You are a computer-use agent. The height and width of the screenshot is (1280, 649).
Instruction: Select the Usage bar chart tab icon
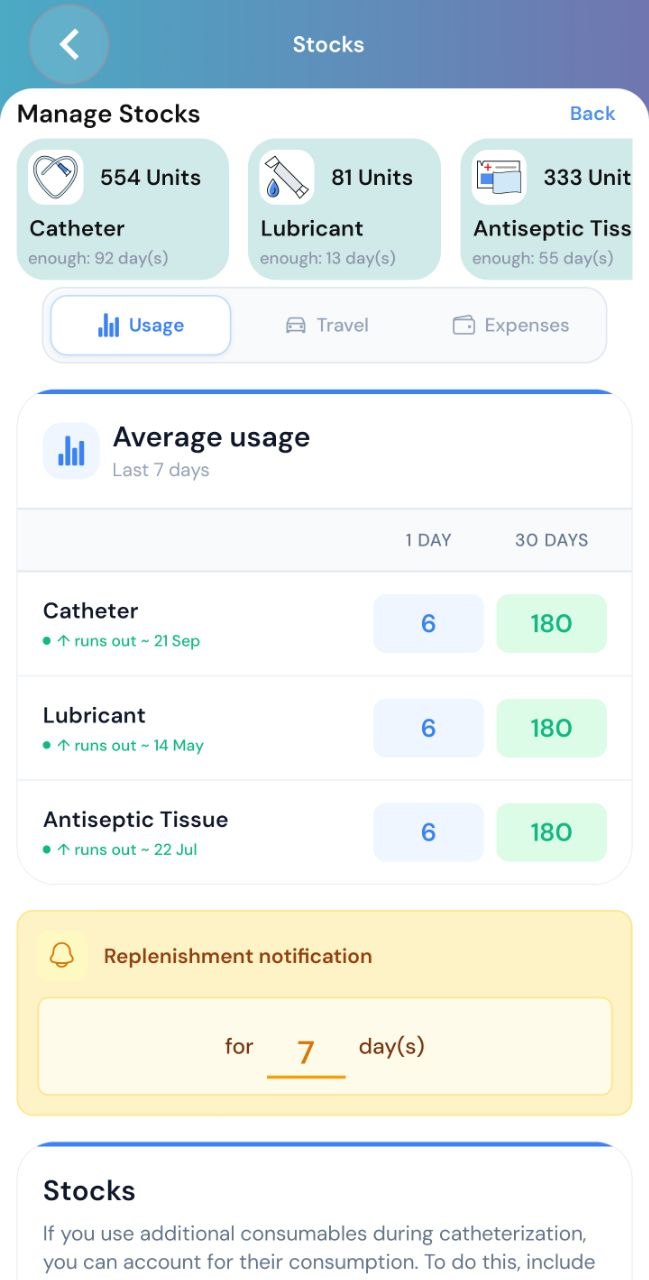(109, 324)
